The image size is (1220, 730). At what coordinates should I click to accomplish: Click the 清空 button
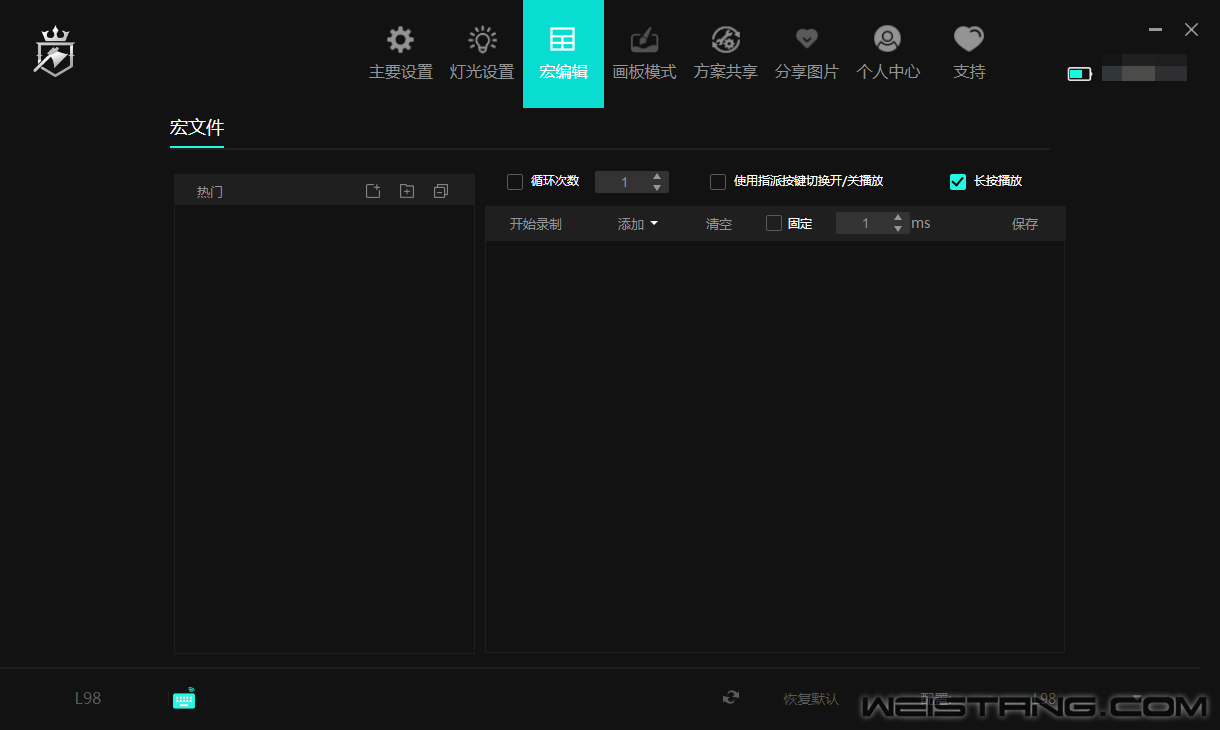click(x=719, y=224)
